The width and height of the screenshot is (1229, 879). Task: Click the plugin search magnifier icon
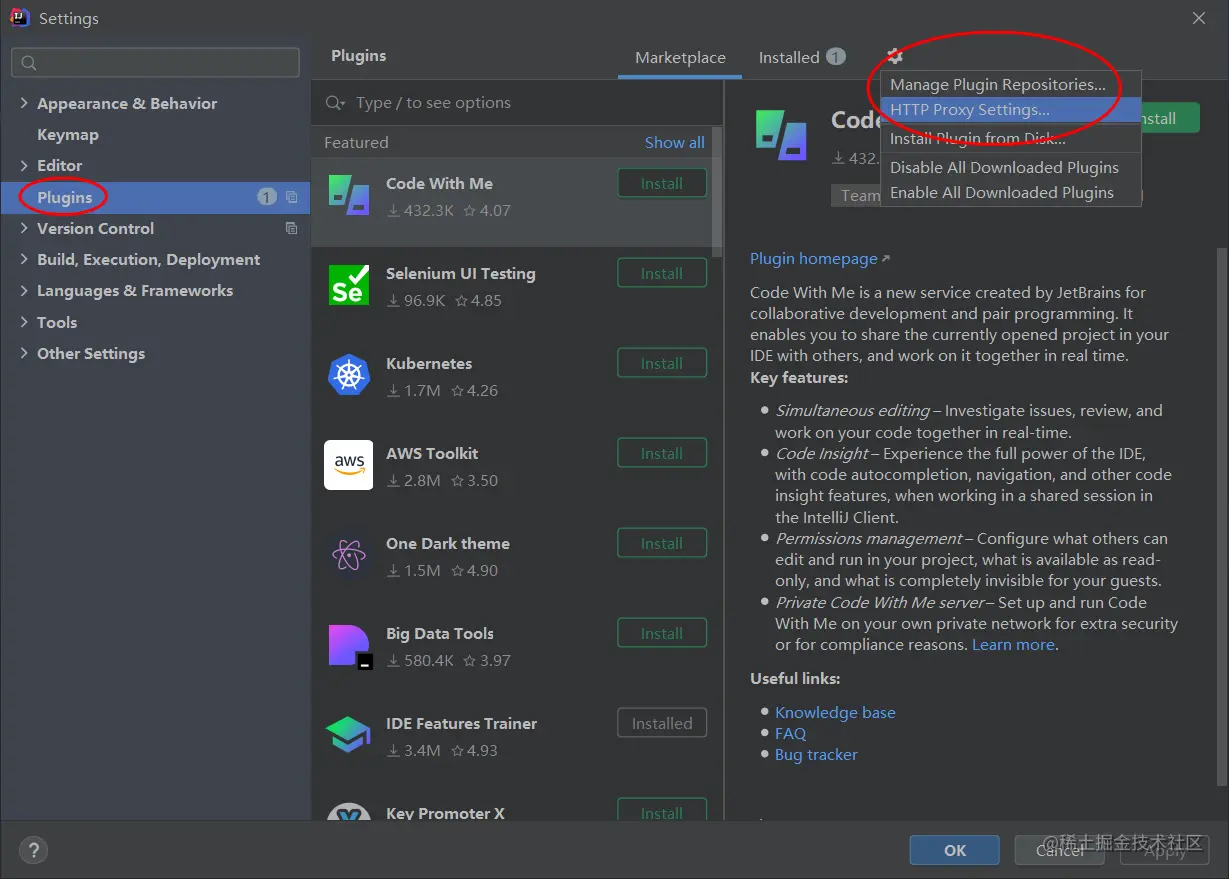point(335,103)
